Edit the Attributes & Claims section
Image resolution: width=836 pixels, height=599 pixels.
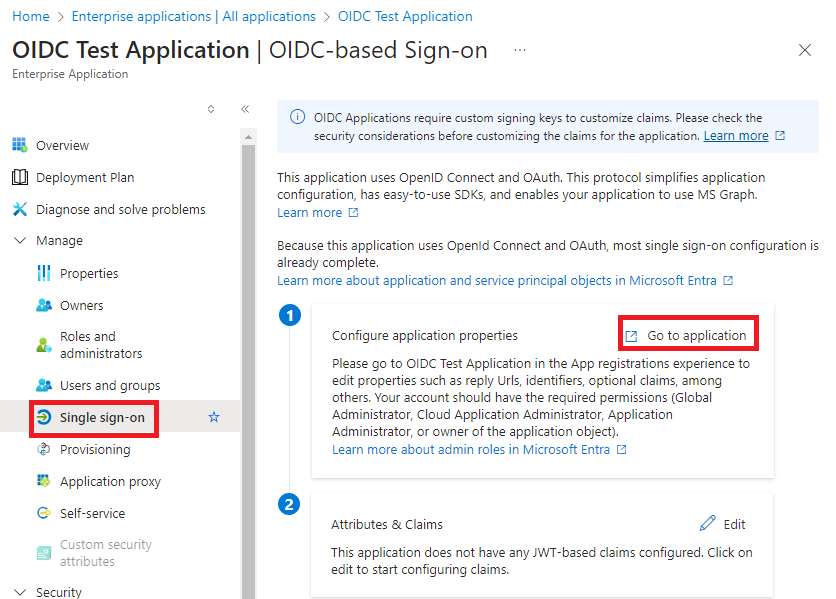[x=723, y=524]
